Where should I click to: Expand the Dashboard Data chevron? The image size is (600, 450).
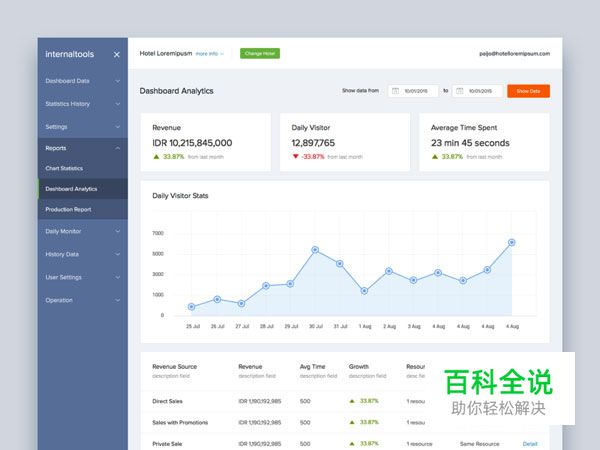(x=117, y=81)
